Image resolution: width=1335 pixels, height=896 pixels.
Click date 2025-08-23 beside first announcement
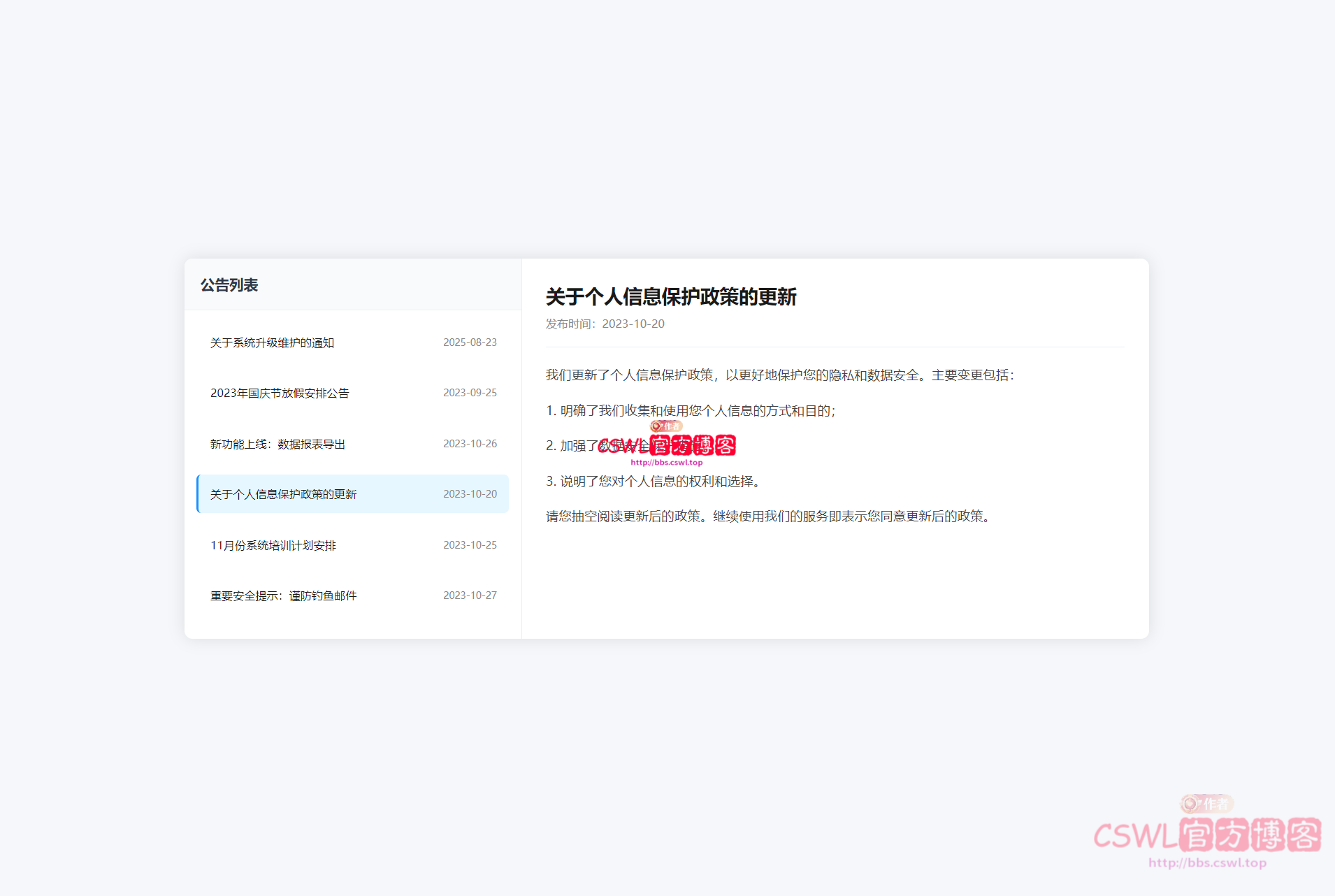point(470,342)
